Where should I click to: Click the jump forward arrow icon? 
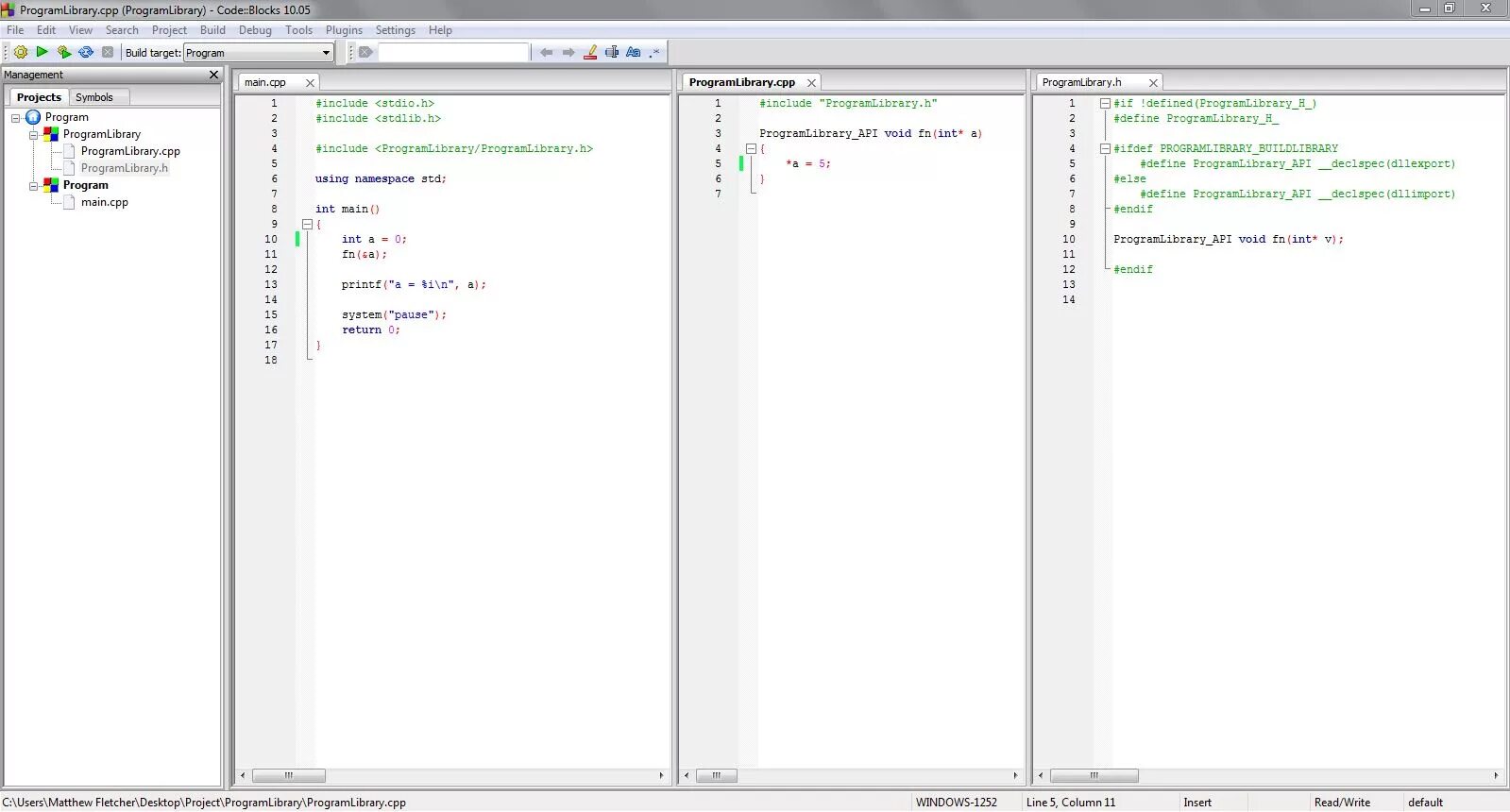(568, 52)
